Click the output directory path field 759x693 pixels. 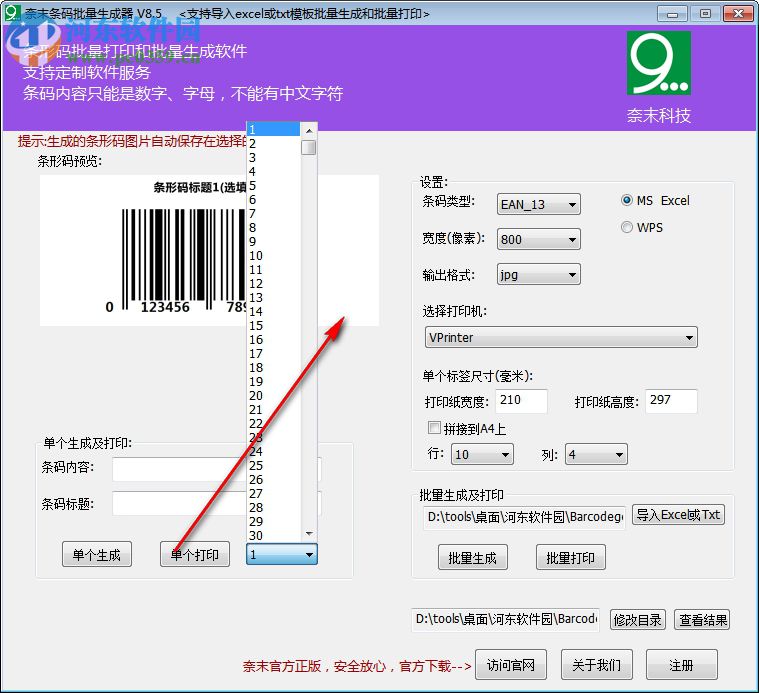pos(505,619)
